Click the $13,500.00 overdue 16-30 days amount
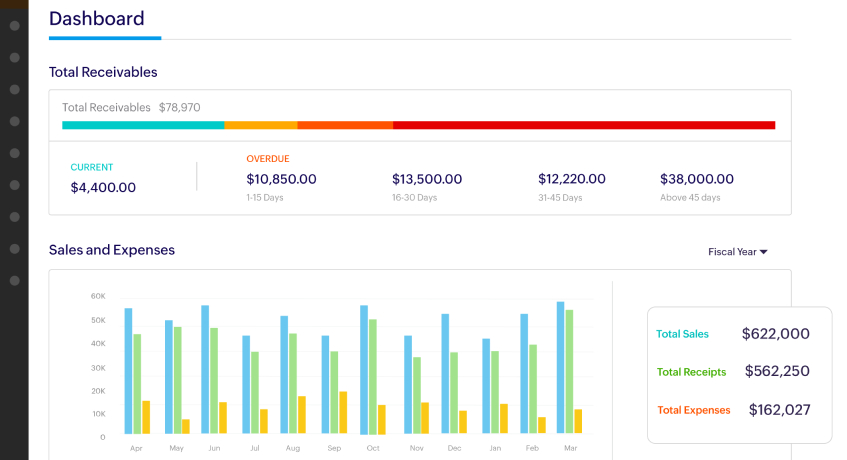 pos(427,179)
